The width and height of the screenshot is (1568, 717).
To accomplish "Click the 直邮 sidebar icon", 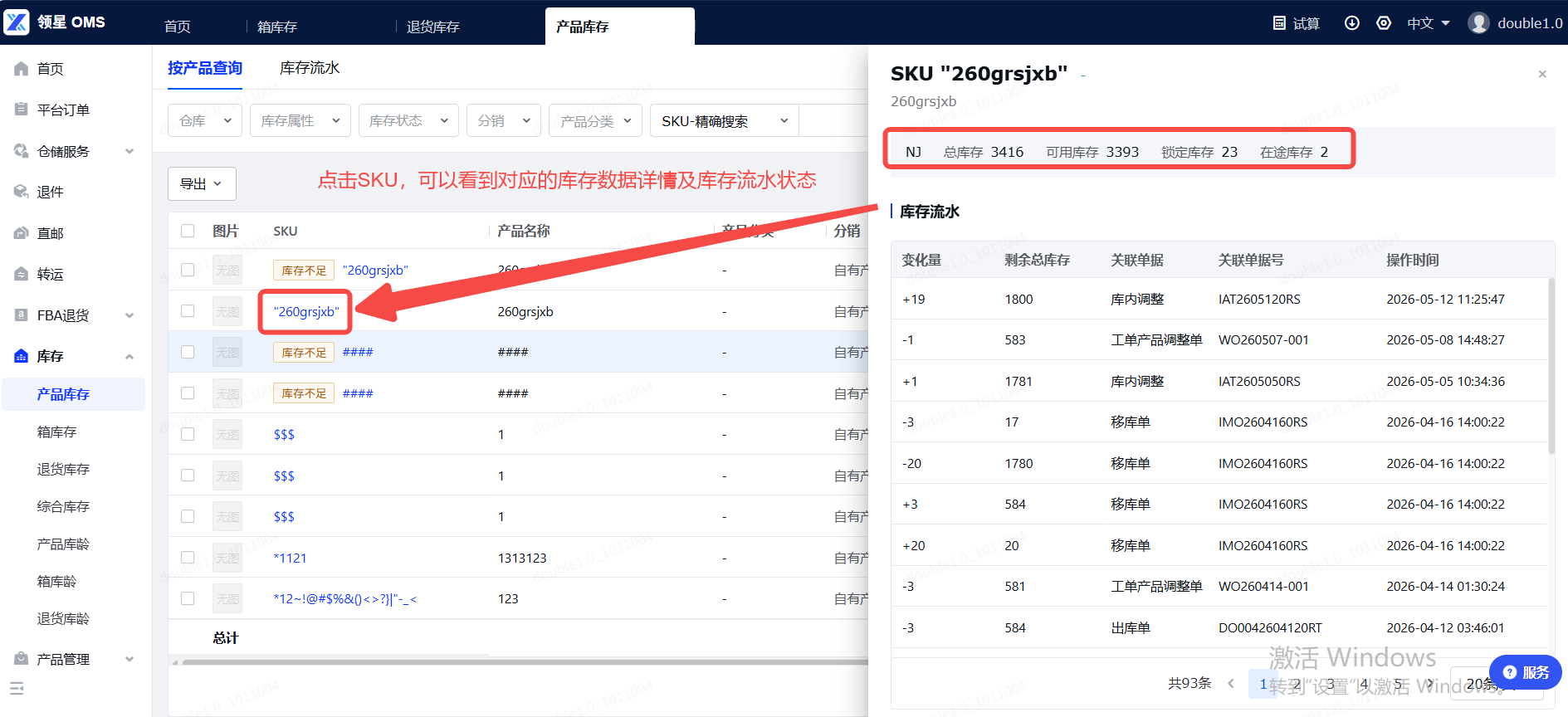I will (x=22, y=233).
